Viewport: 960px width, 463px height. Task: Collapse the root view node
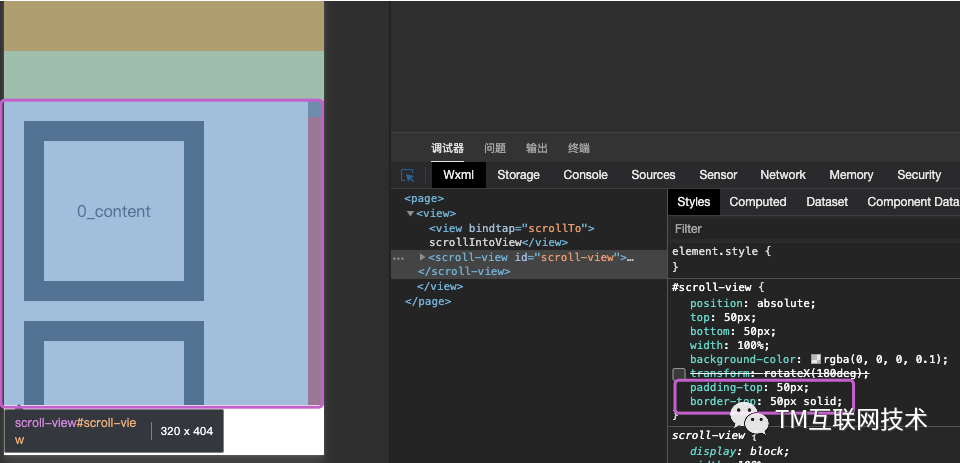[x=410, y=214]
